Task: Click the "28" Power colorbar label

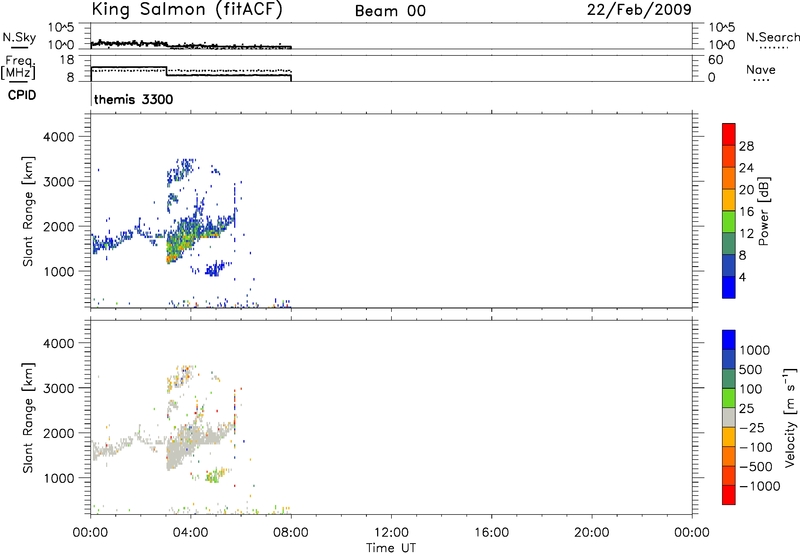Action: (x=746, y=146)
